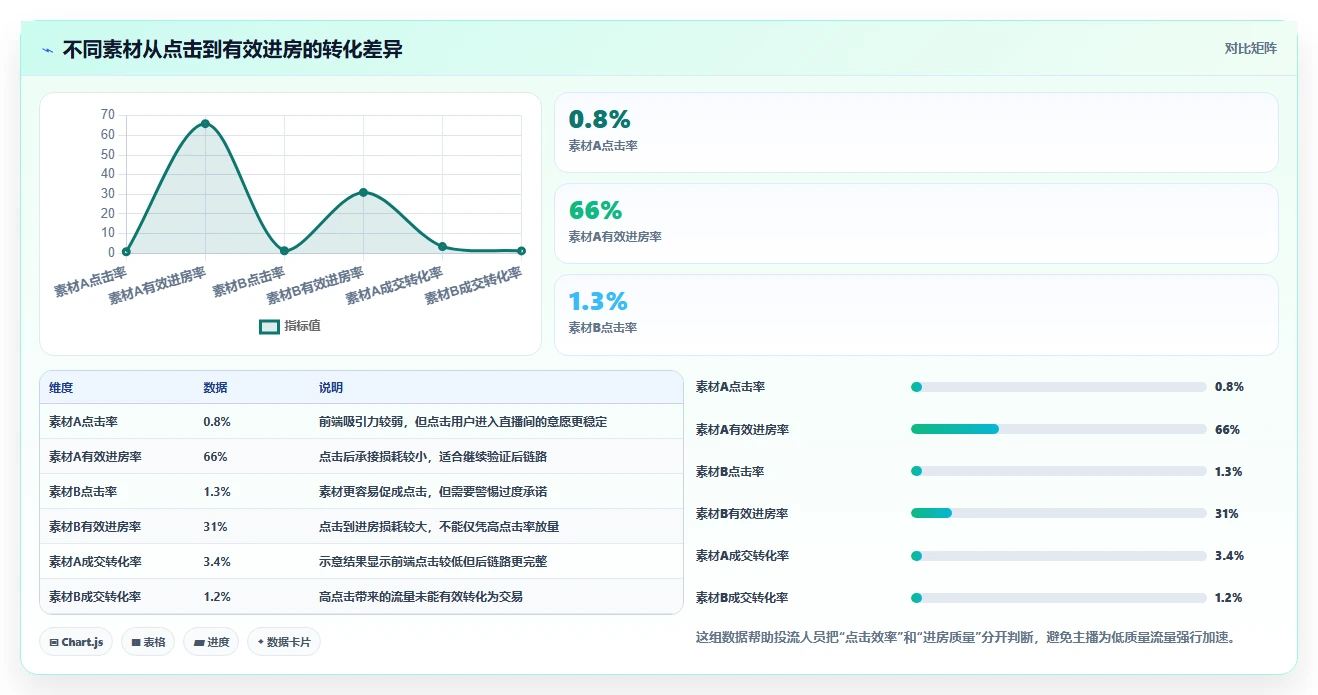The height and width of the screenshot is (695, 1318).
Task: Click the 31% value beside progress bar
Action: click(1227, 514)
